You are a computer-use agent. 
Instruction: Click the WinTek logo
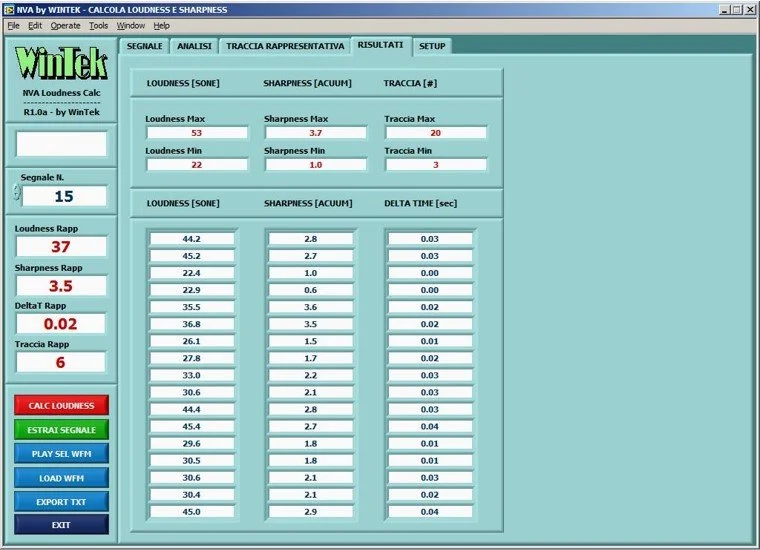point(61,63)
